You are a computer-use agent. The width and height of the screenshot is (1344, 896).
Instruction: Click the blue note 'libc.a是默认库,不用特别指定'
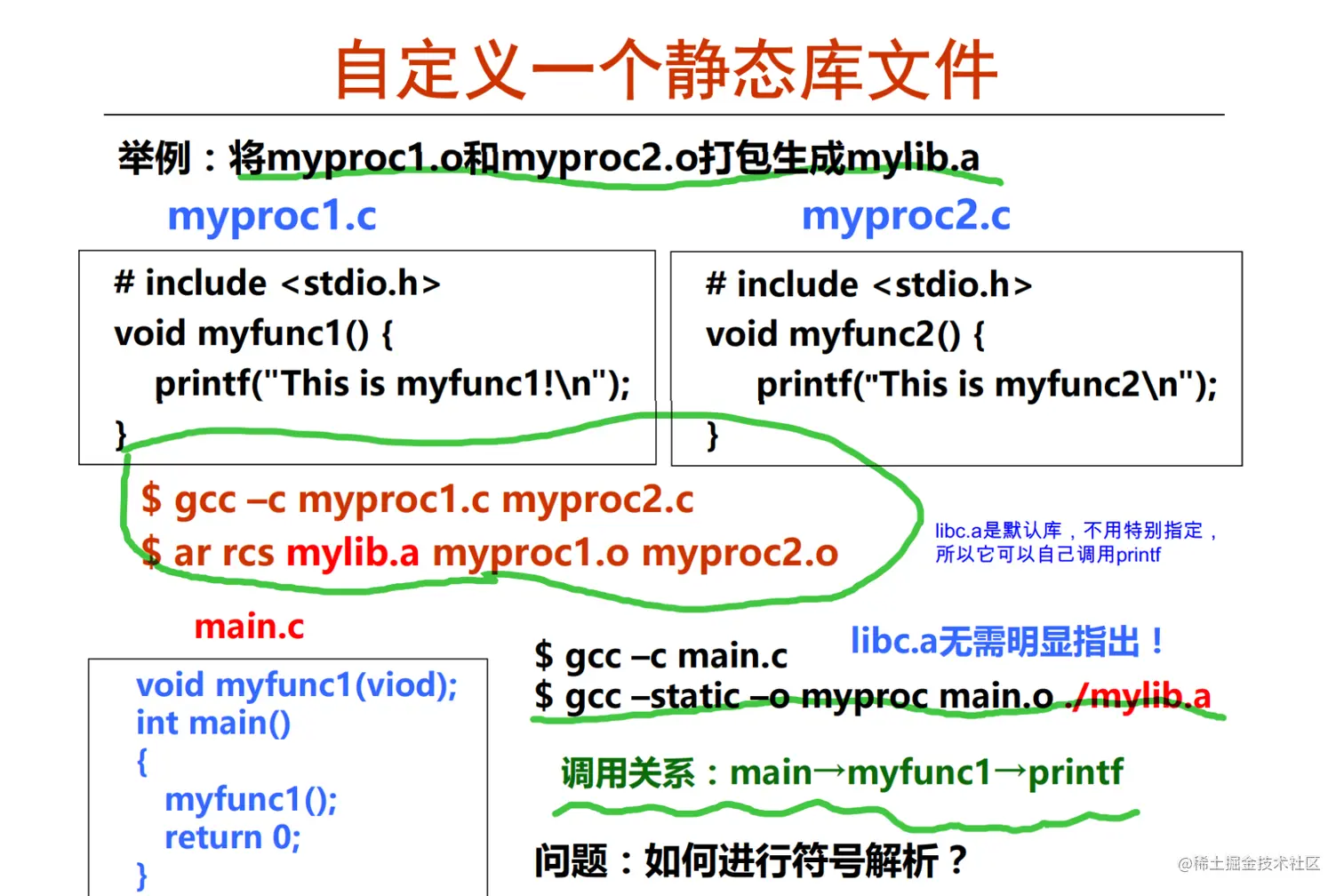pos(1076,531)
